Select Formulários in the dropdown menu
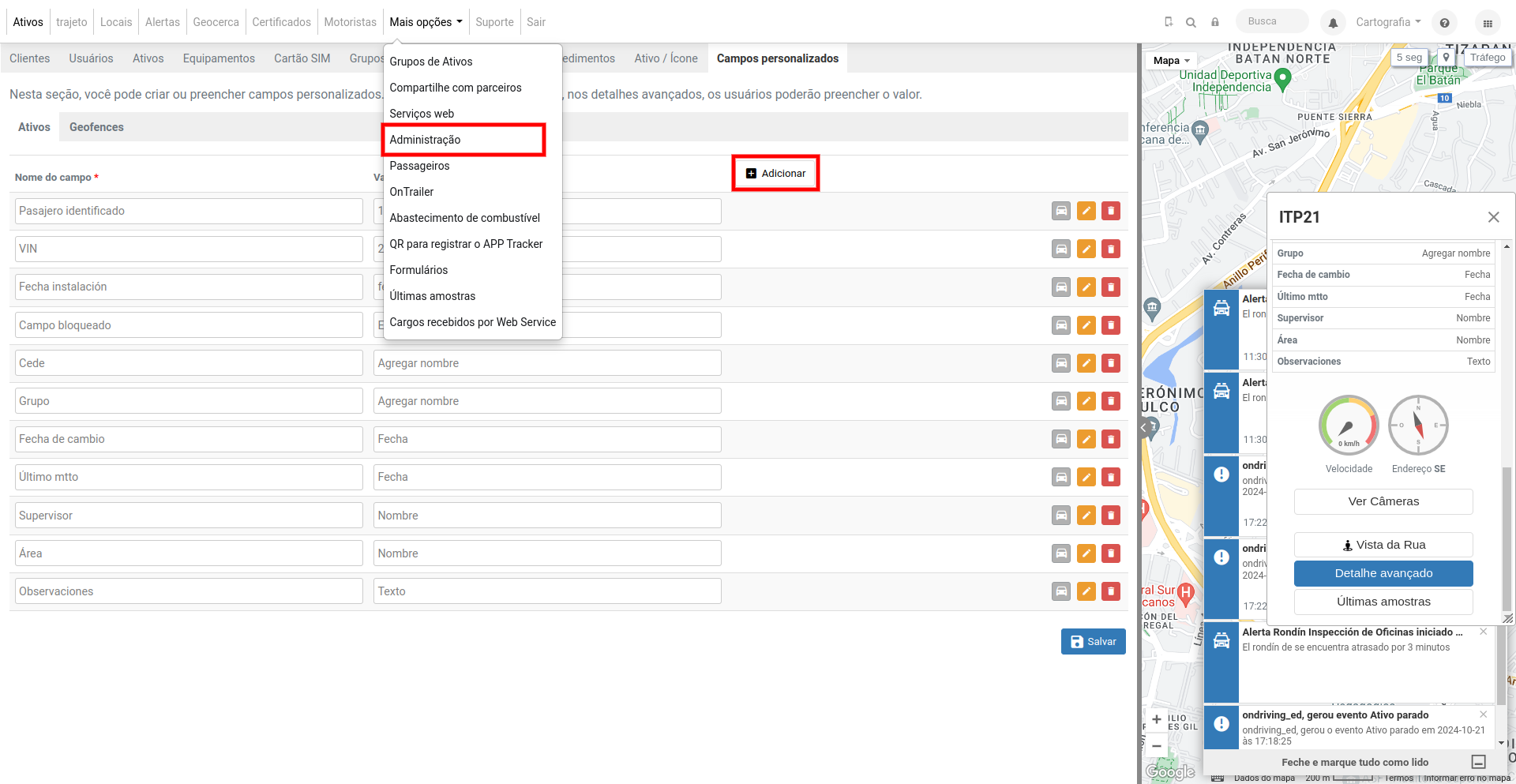 (418, 270)
